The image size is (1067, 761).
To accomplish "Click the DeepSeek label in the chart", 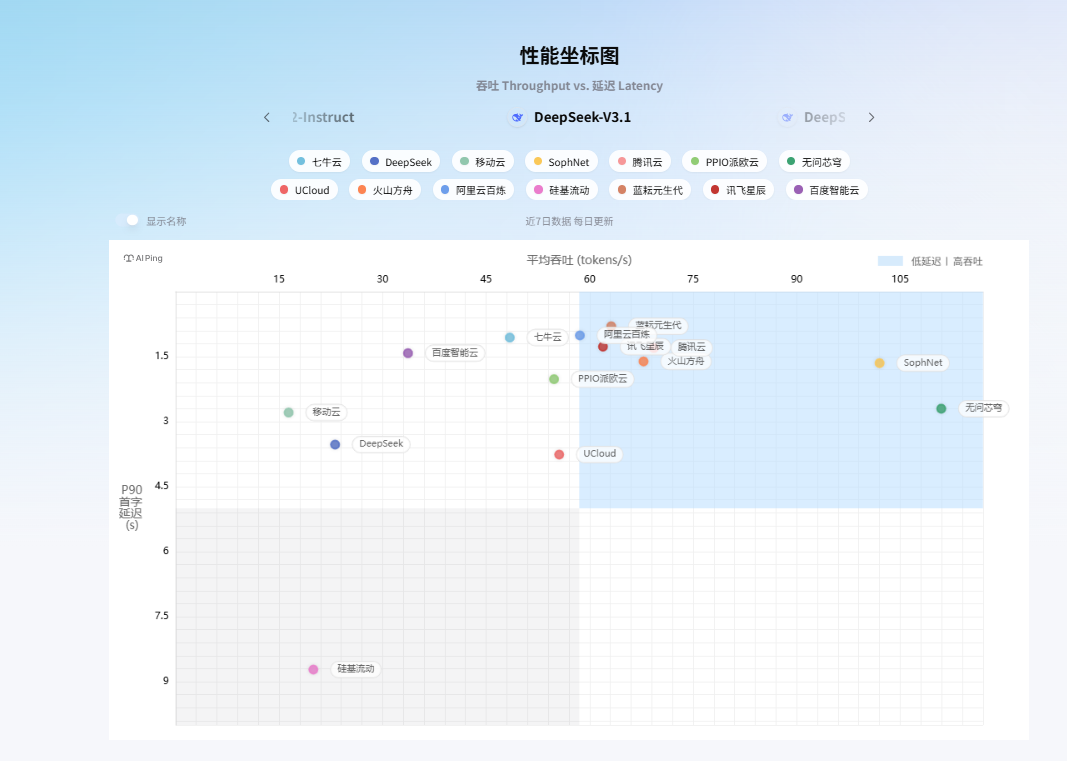I will 381,444.
